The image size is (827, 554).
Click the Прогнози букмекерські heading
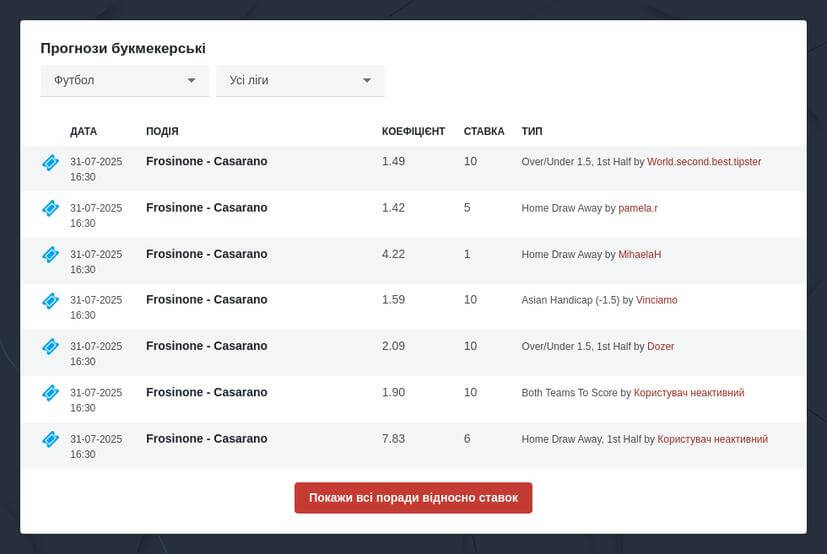tap(123, 49)
